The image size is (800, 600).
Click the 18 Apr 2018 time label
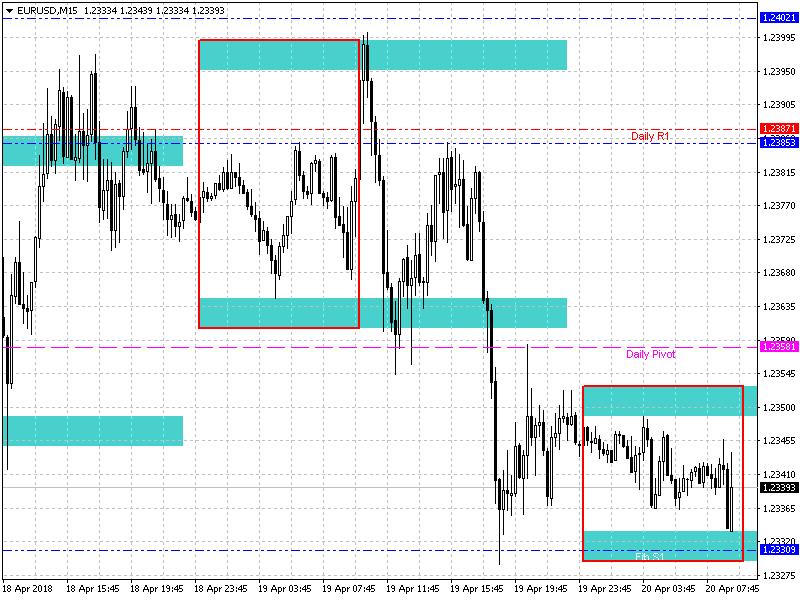click(x=29, y=588)
